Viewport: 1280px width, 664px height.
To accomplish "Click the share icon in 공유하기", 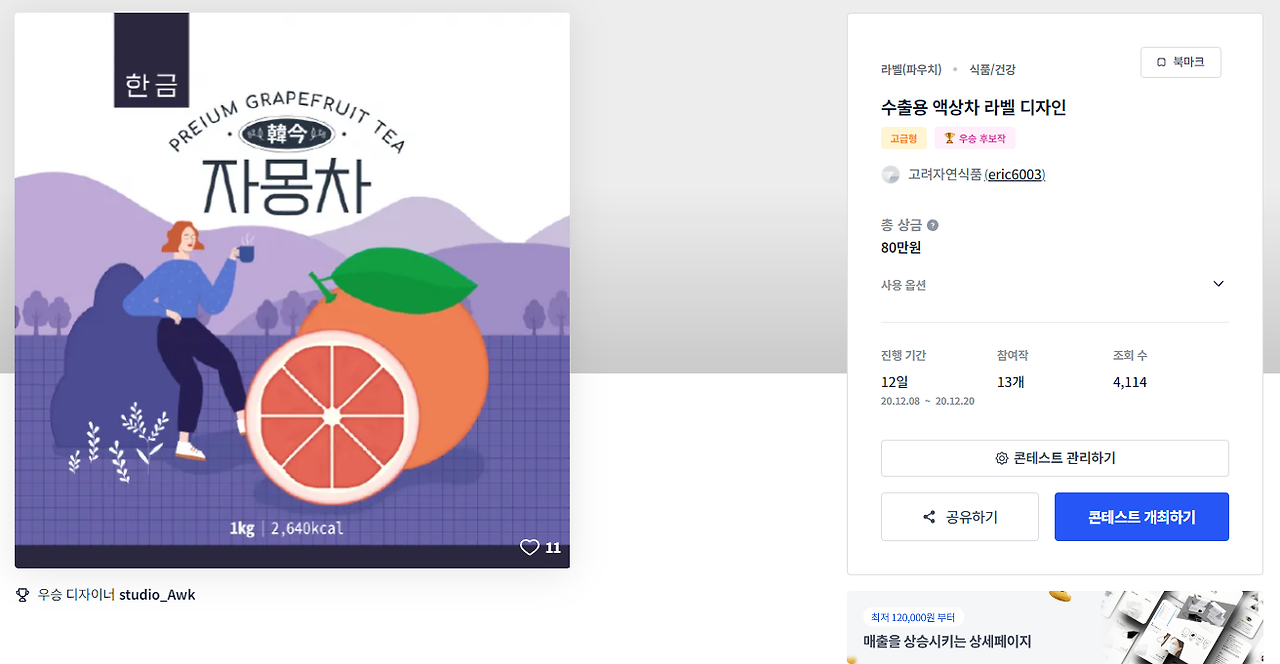I will (x=929, y=517).
